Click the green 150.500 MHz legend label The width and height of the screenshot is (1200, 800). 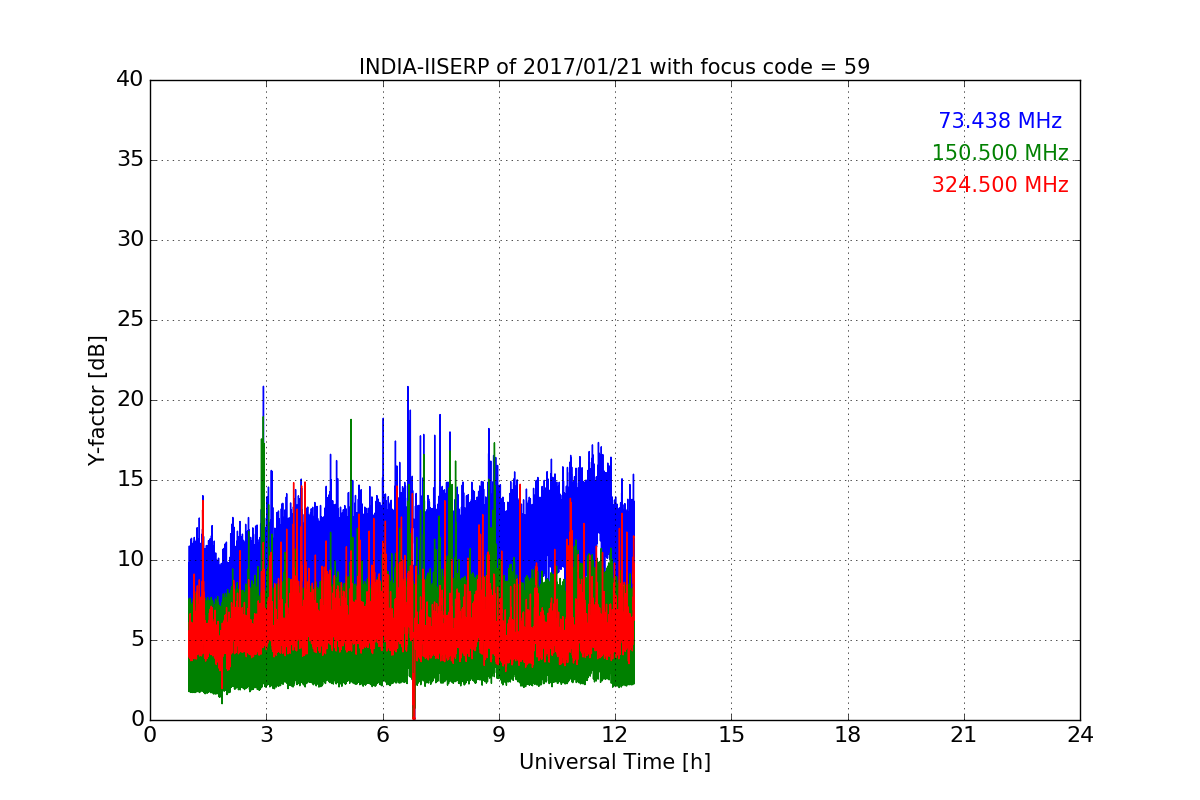[1000, 153]
